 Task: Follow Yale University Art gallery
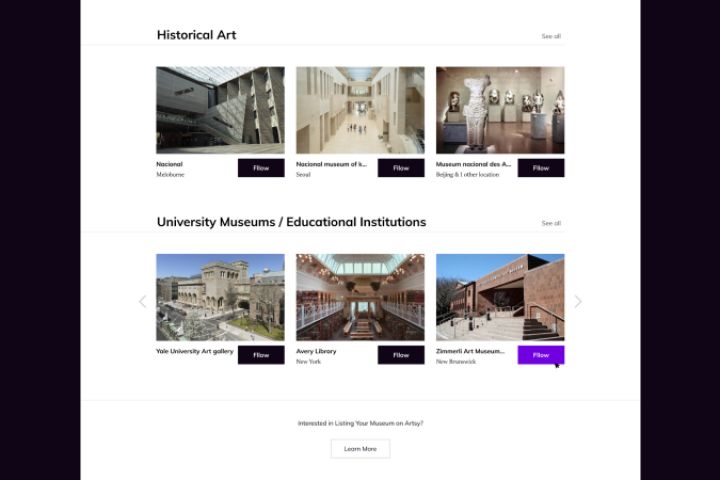click(261, 355)
